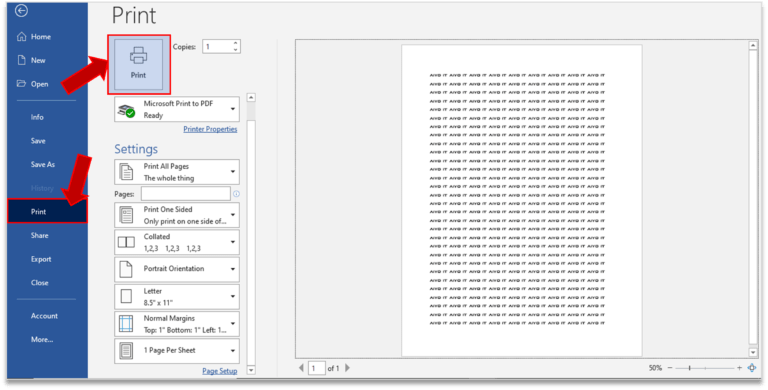Image resolution: width=768 pixels, height=390 pixels.
Task: Open the Normal Margins dropdown
Action: [x=177, y=324]
